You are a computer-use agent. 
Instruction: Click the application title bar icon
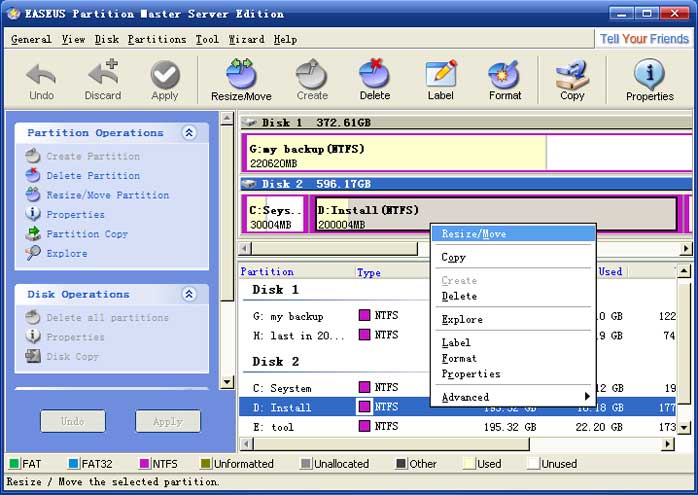13,14
